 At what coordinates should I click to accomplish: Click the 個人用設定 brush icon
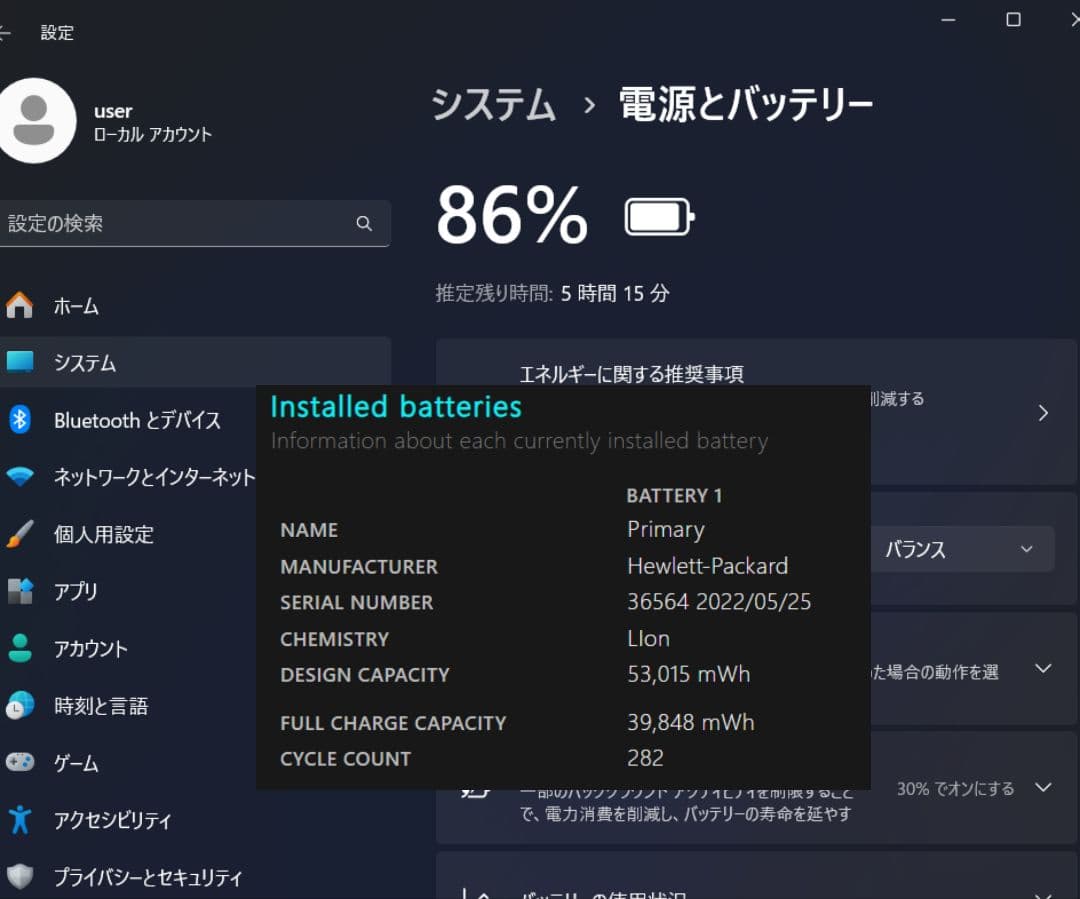pyautogui.click(x=22, y=535)
